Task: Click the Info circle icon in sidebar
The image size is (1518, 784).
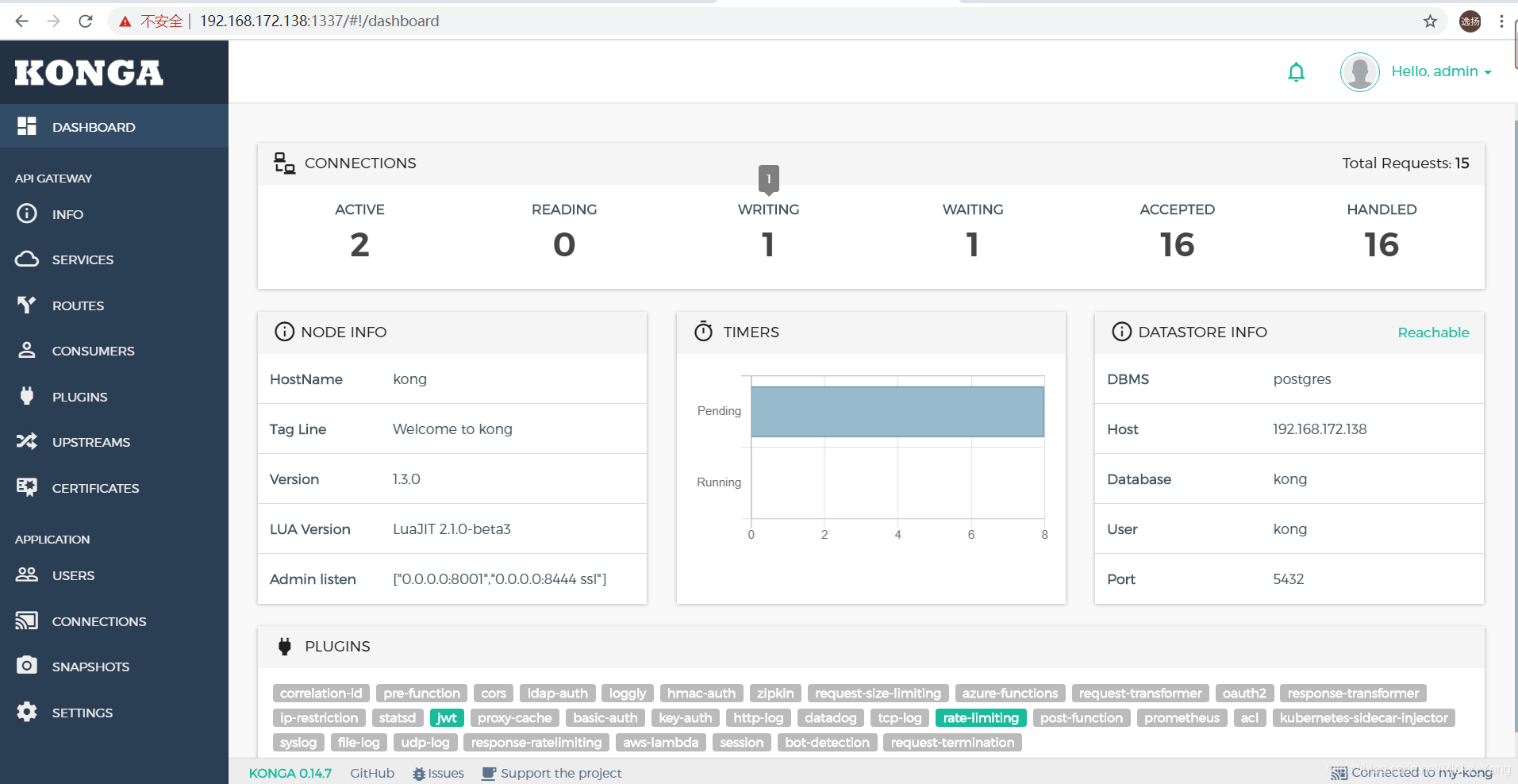Action: 27,213
